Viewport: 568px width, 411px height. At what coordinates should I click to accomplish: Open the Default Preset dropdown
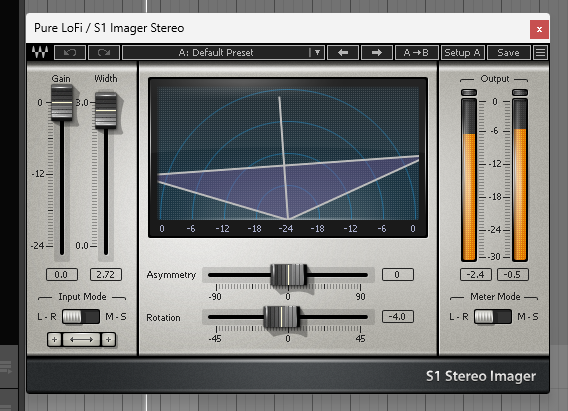[x=224, y=53]
